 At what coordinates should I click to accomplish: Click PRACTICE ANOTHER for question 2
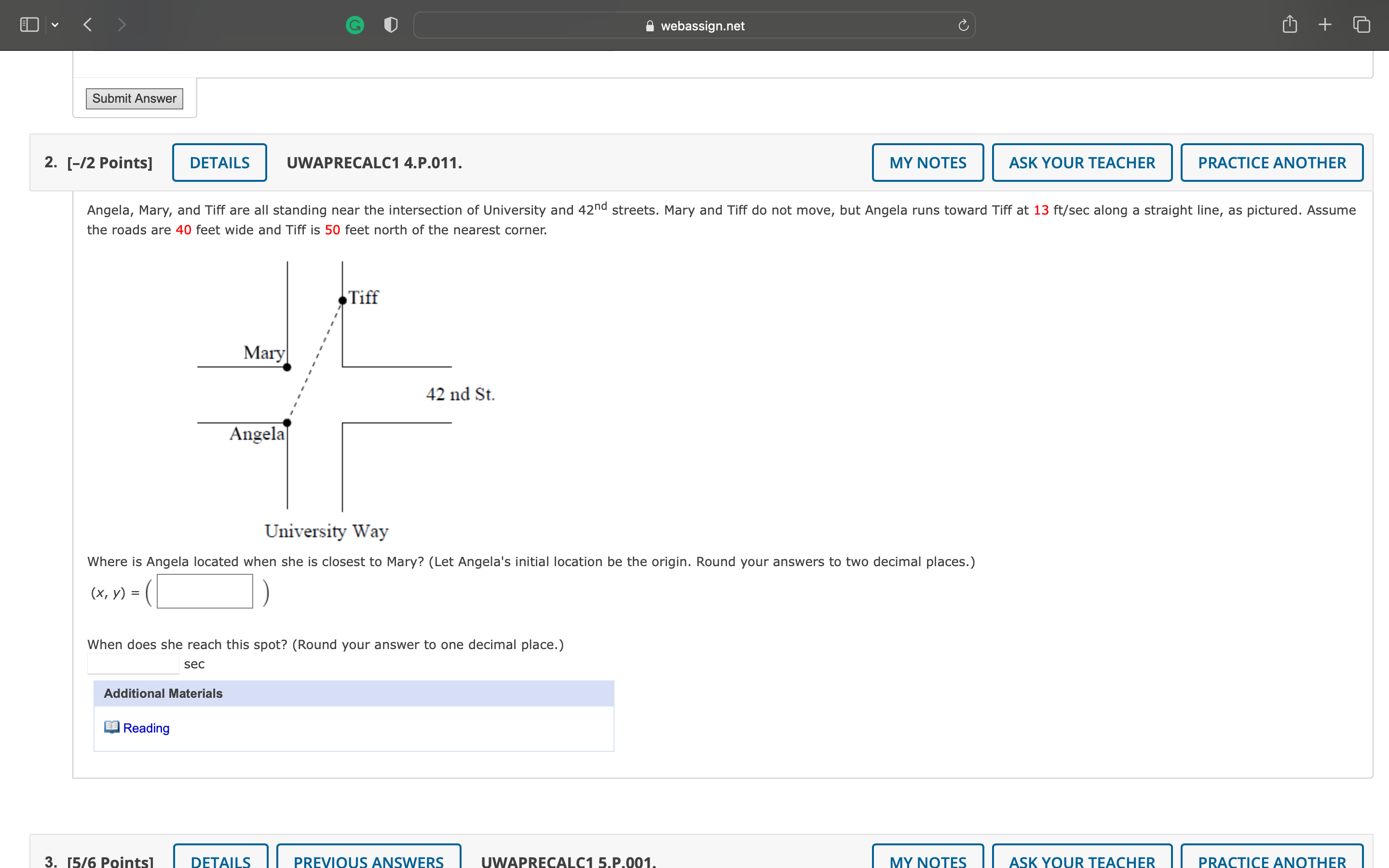1271,163
